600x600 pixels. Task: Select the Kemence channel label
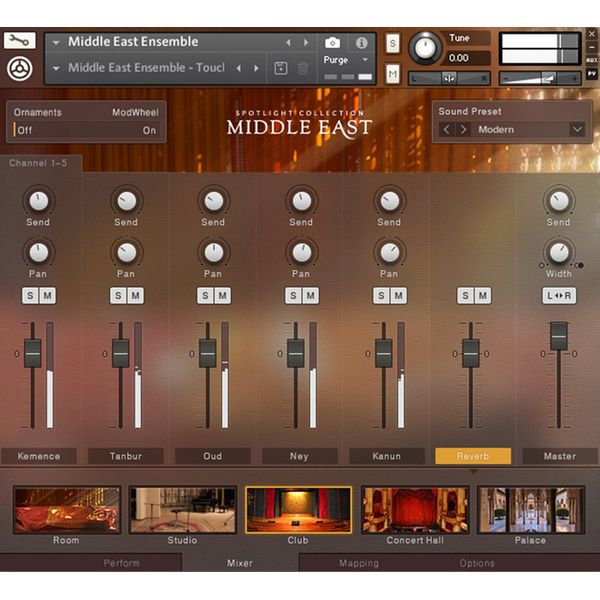click(x=39, y=456)
